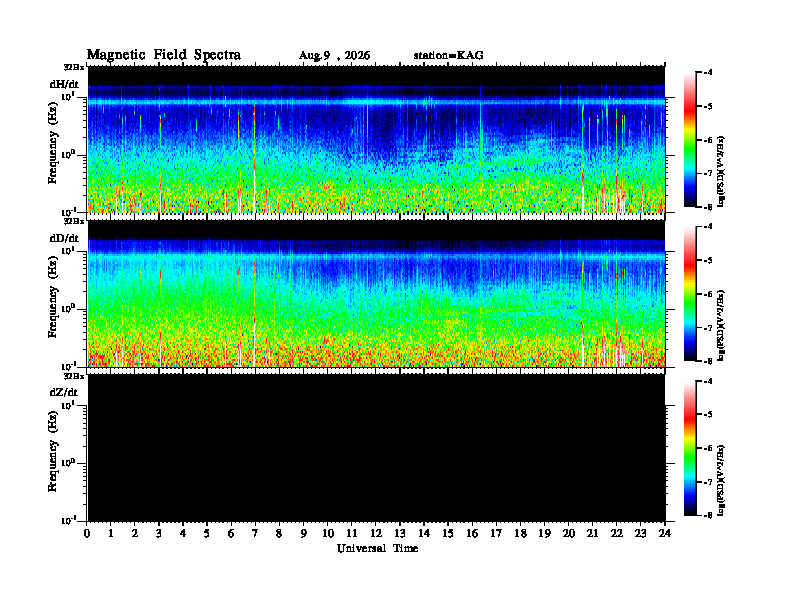
Task: Click hour "5" on the Universal Time axis
Action: tap(207, 533)
